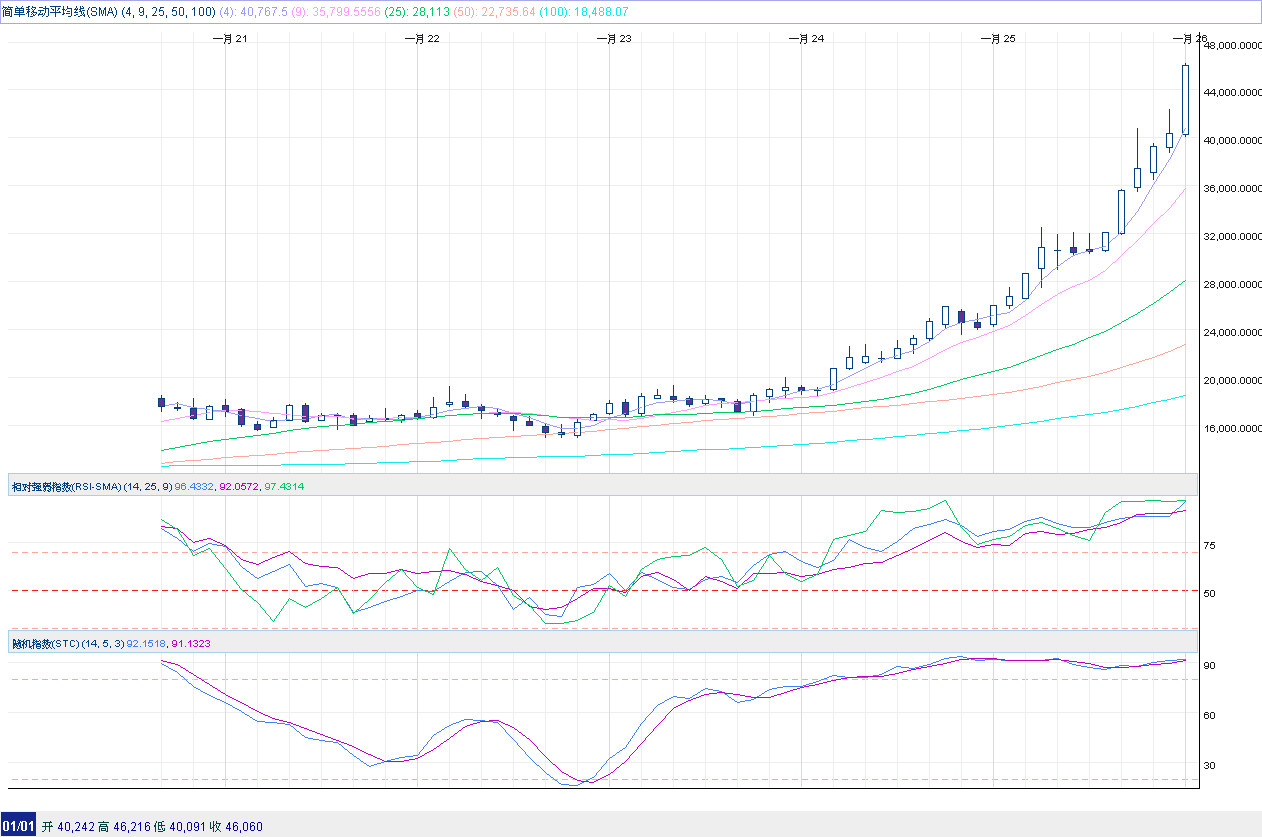Select the 一月 22 date label

click(x=422, y=38)
